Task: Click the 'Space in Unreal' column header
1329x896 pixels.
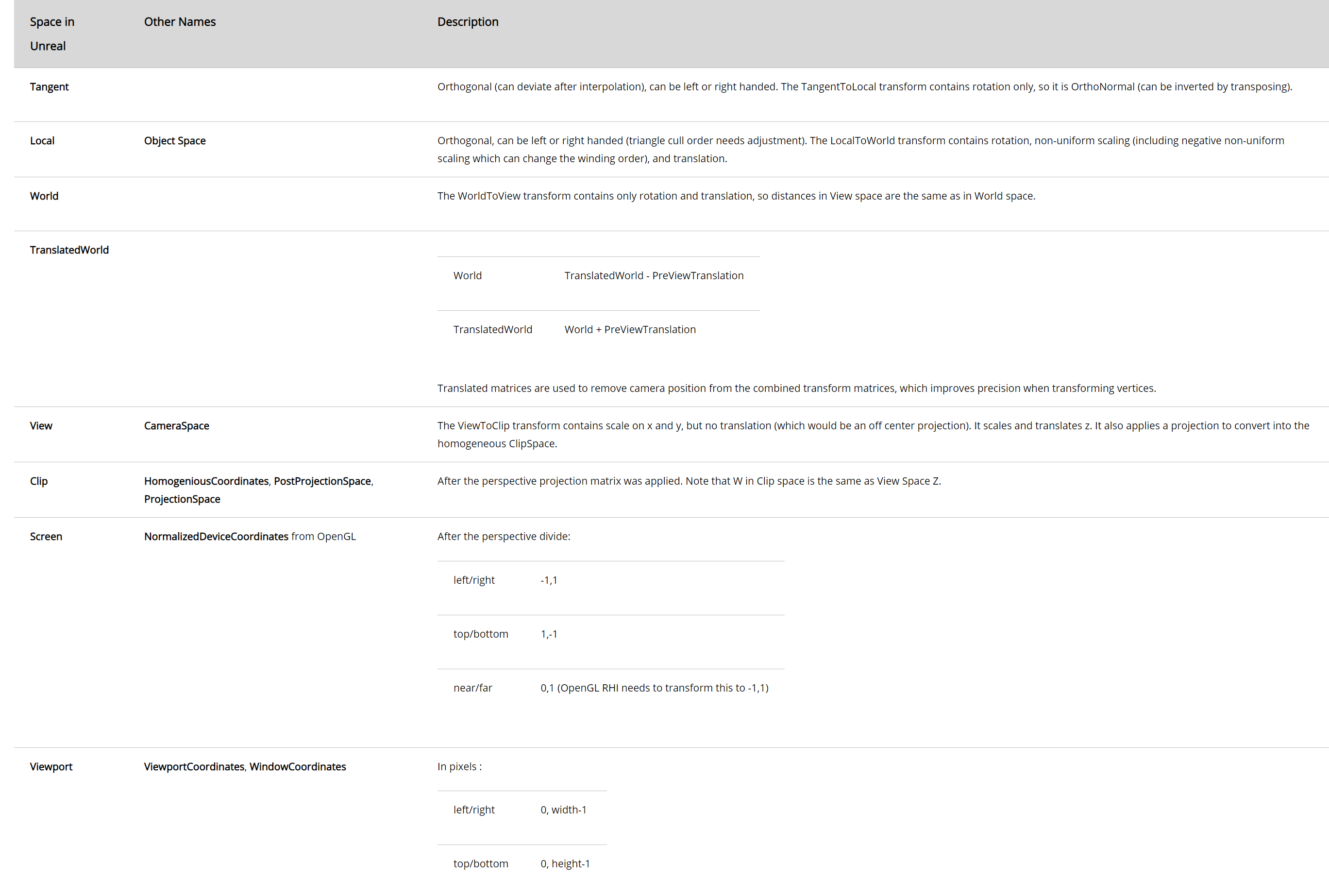Action: click(52, 34)
